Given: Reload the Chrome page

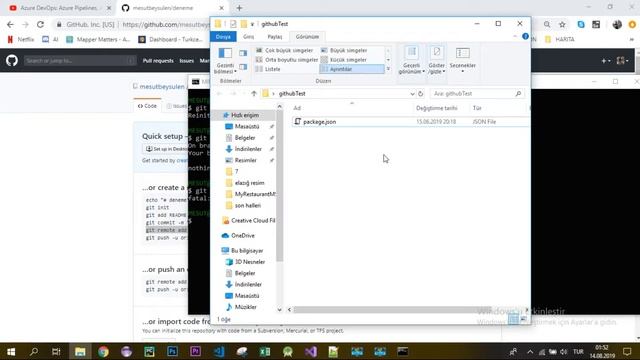Looking at the screenshot, I should click(x=40, y=24).
